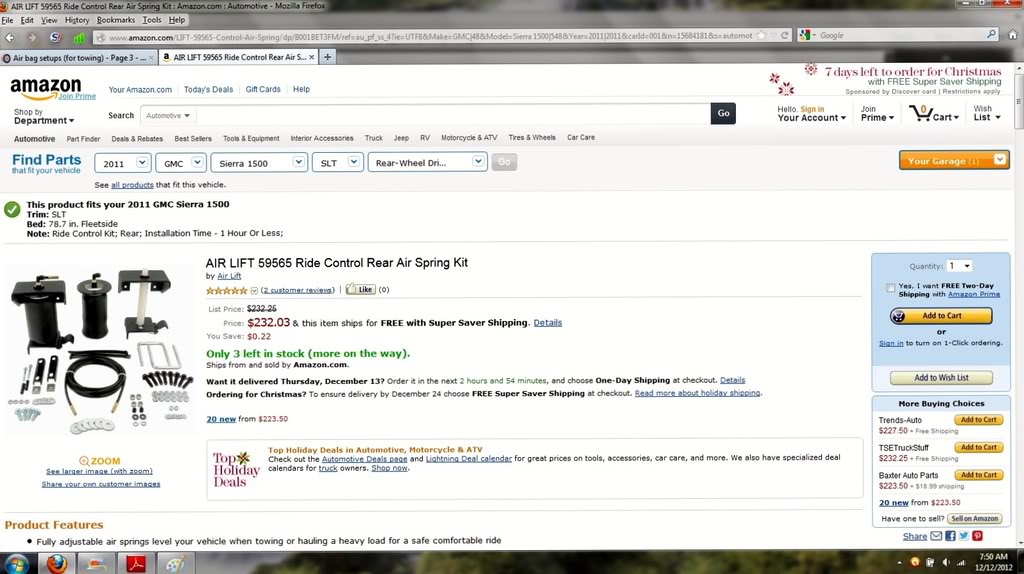This screenshot has height=574, width=1024.
Task: Open the Firefox home page icon
Action: (1012, 35)
